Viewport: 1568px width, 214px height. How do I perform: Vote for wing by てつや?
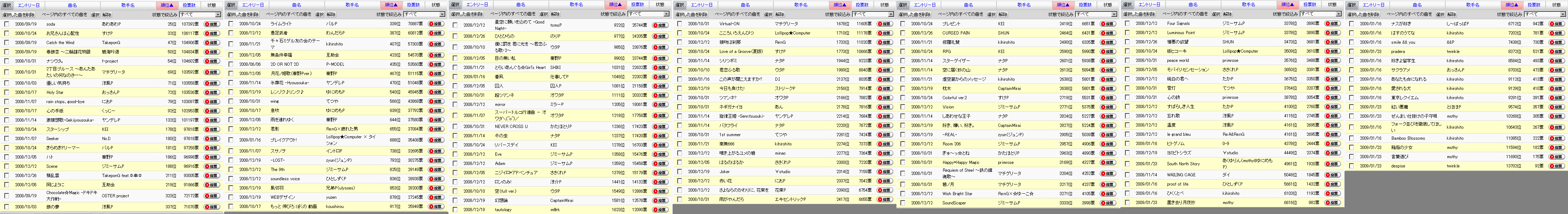click(436, 102)
